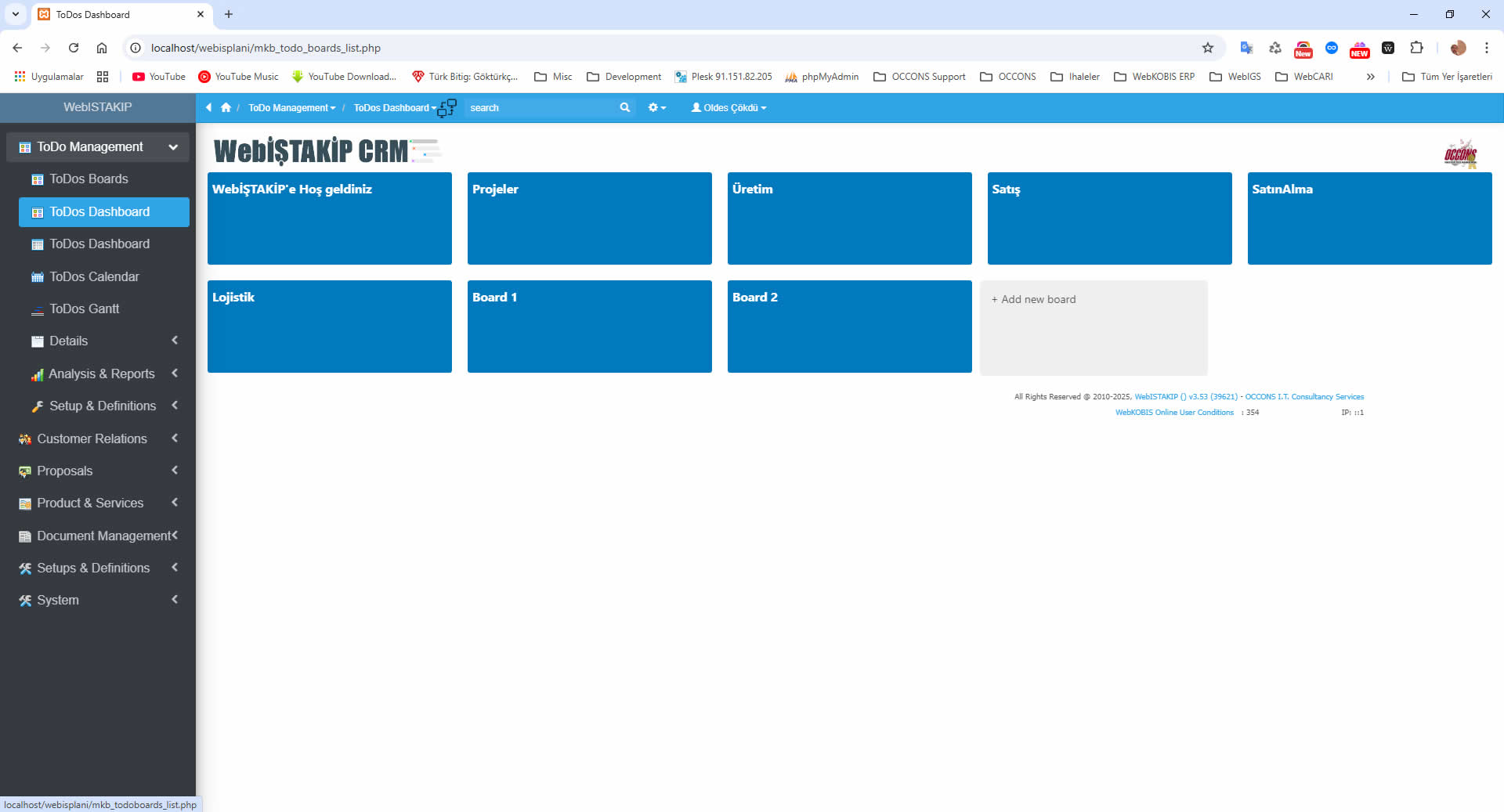Open Chrome three-dot menu

pyautogui.click(x=1486, y=48)
